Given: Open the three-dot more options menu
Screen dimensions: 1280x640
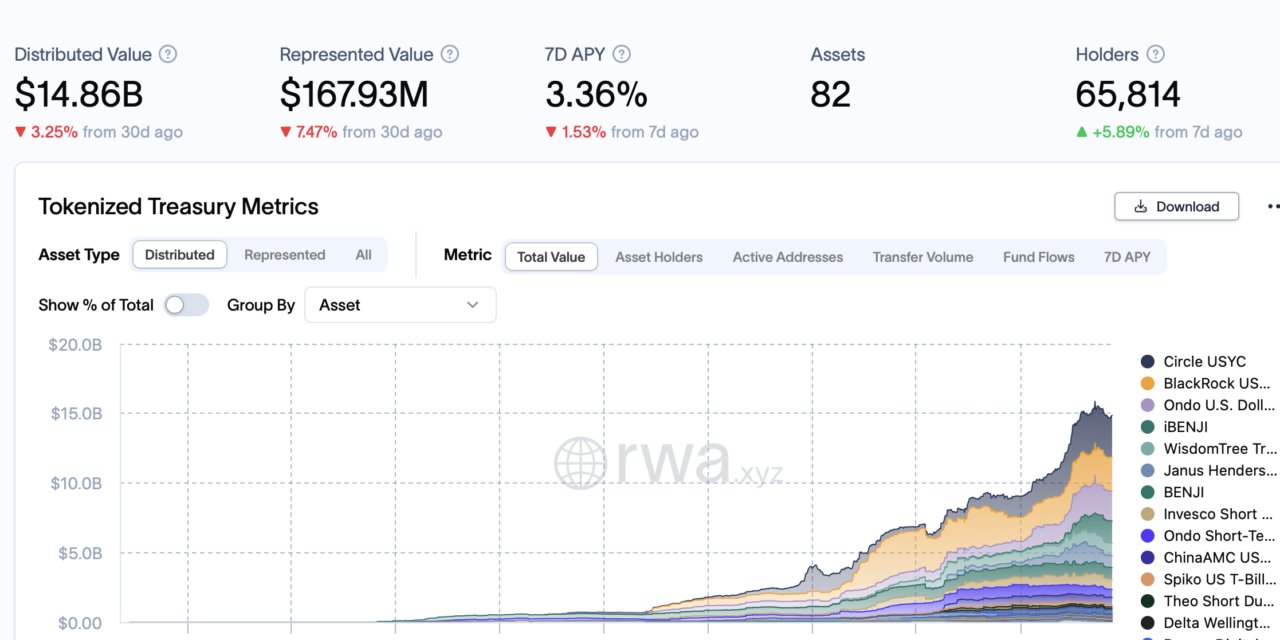Looking at the screenshot, I should click(x=1272, y=207).
